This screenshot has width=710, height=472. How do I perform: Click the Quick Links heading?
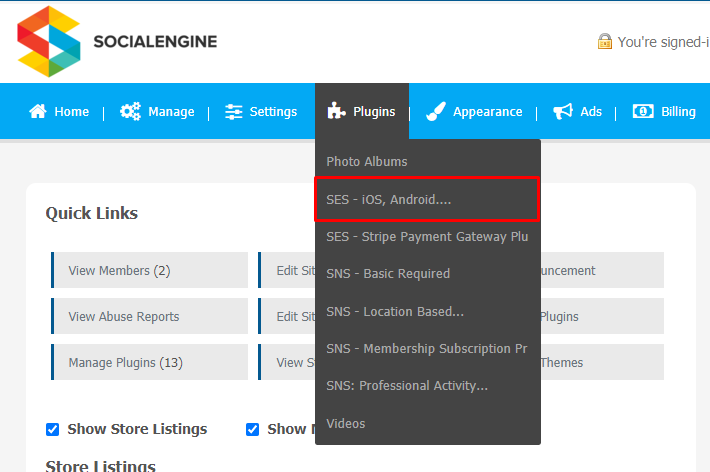(91, 213)
